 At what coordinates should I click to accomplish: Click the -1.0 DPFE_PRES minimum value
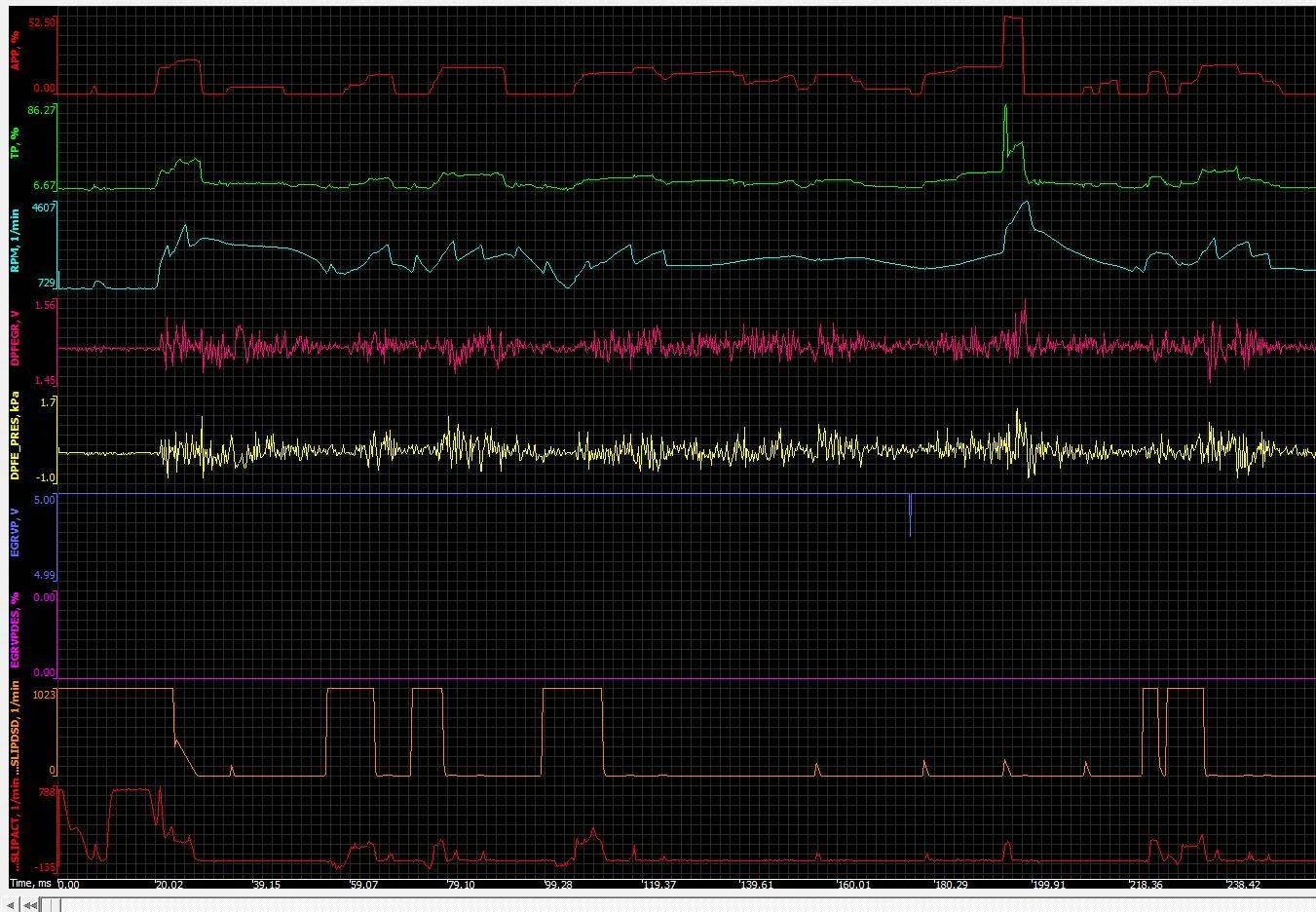[x=46, y=477]
